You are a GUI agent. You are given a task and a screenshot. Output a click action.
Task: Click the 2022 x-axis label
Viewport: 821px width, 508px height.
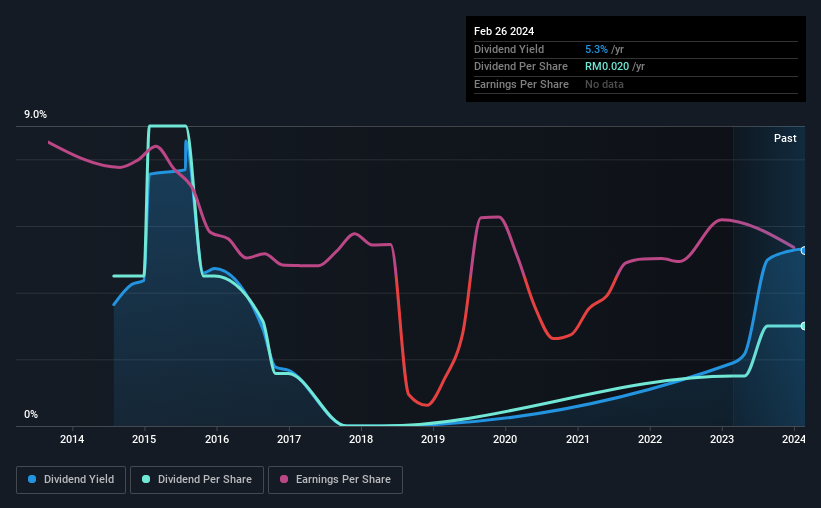click(650, 439)
